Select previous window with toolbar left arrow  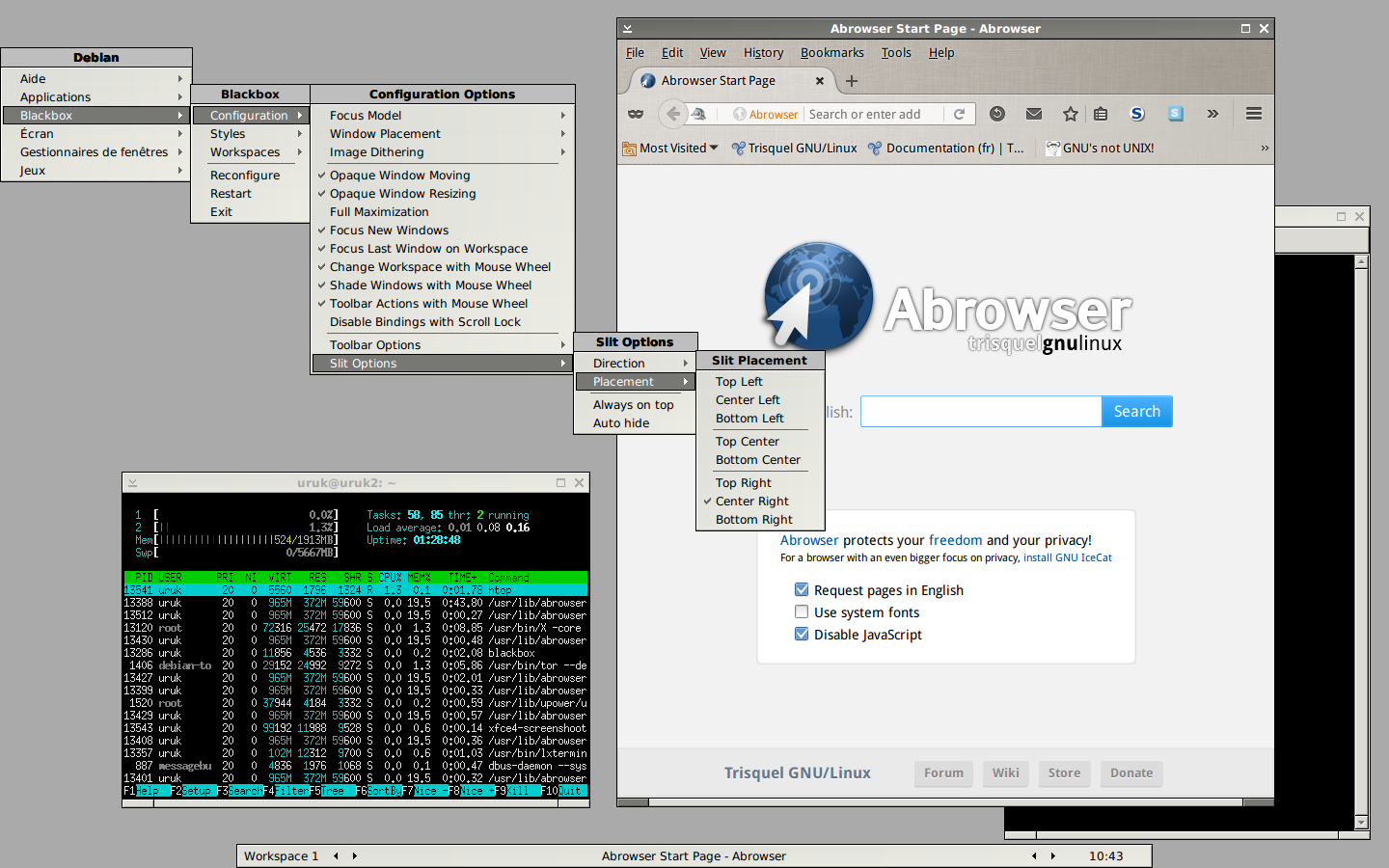1034,855
